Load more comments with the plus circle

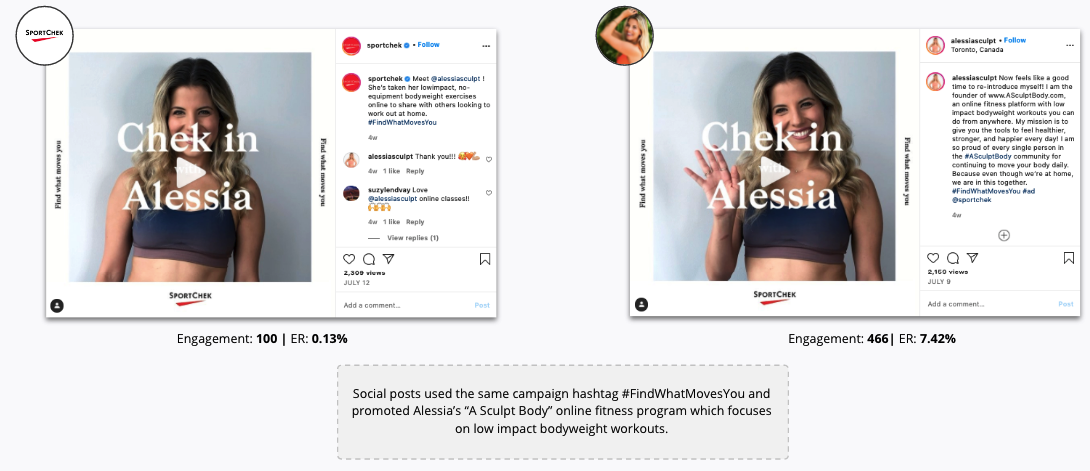(x=1004, y=236)
